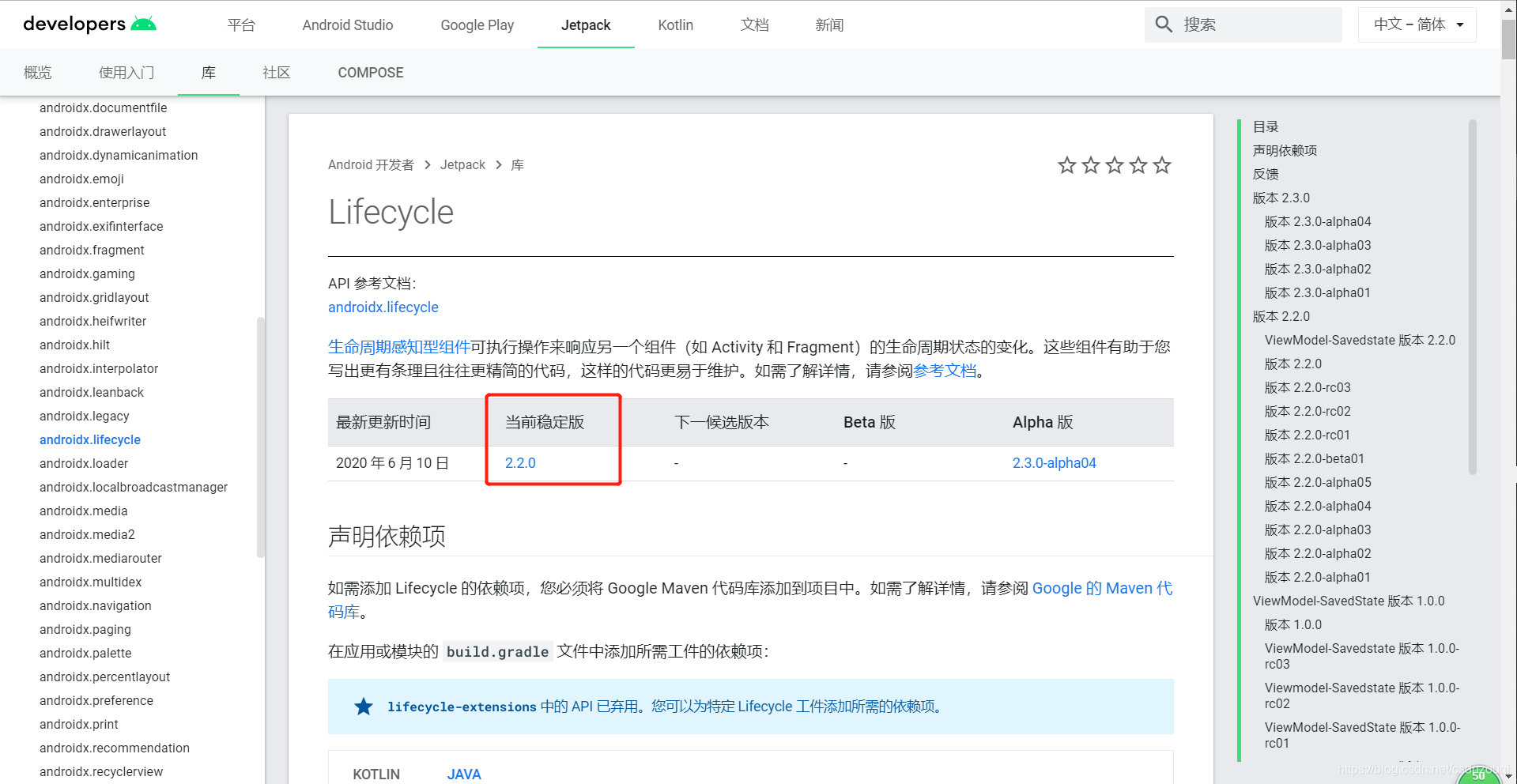Open the Kotlin item in the top navigation
This screenshot has height=784, width=1517.
coord(674,24)
